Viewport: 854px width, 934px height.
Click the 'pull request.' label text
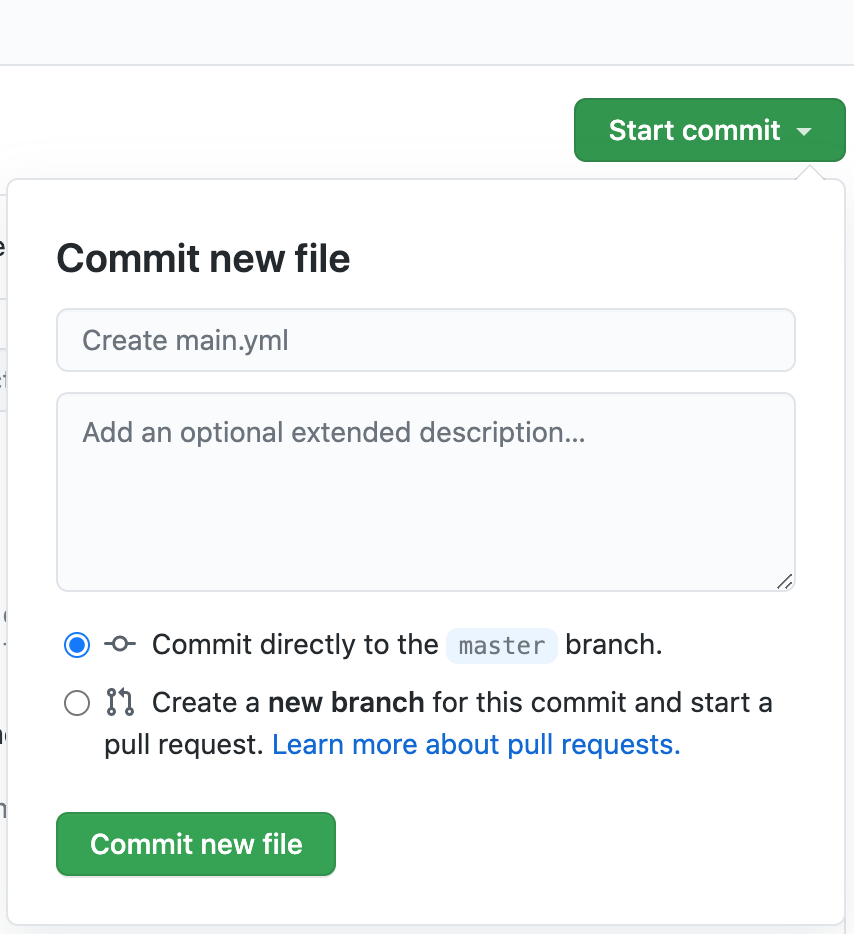click(184, 745)
